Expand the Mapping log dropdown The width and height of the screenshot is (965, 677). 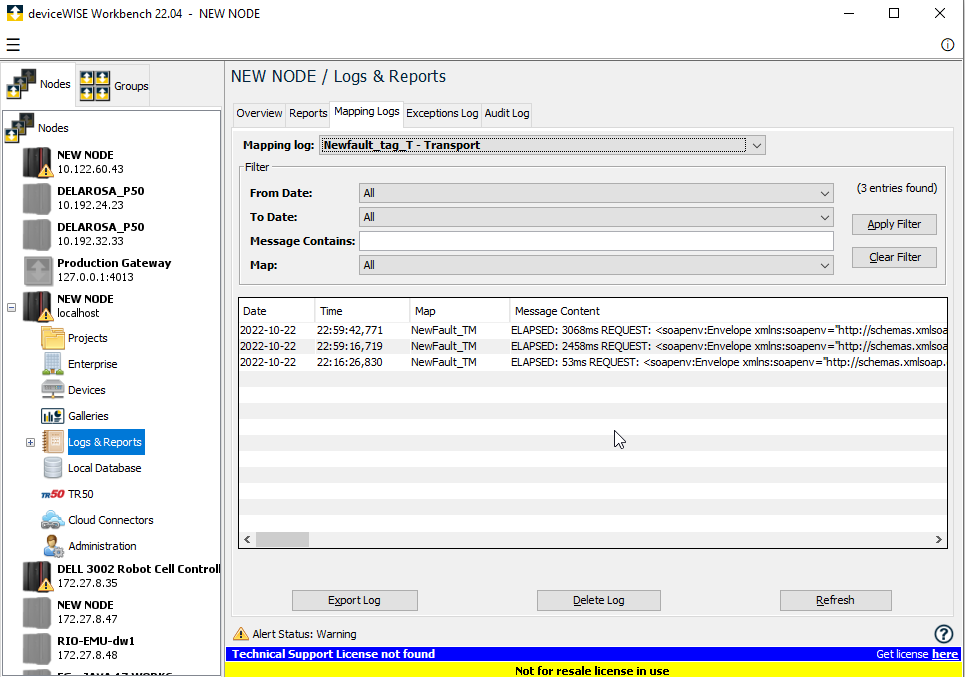pos(757,146)
